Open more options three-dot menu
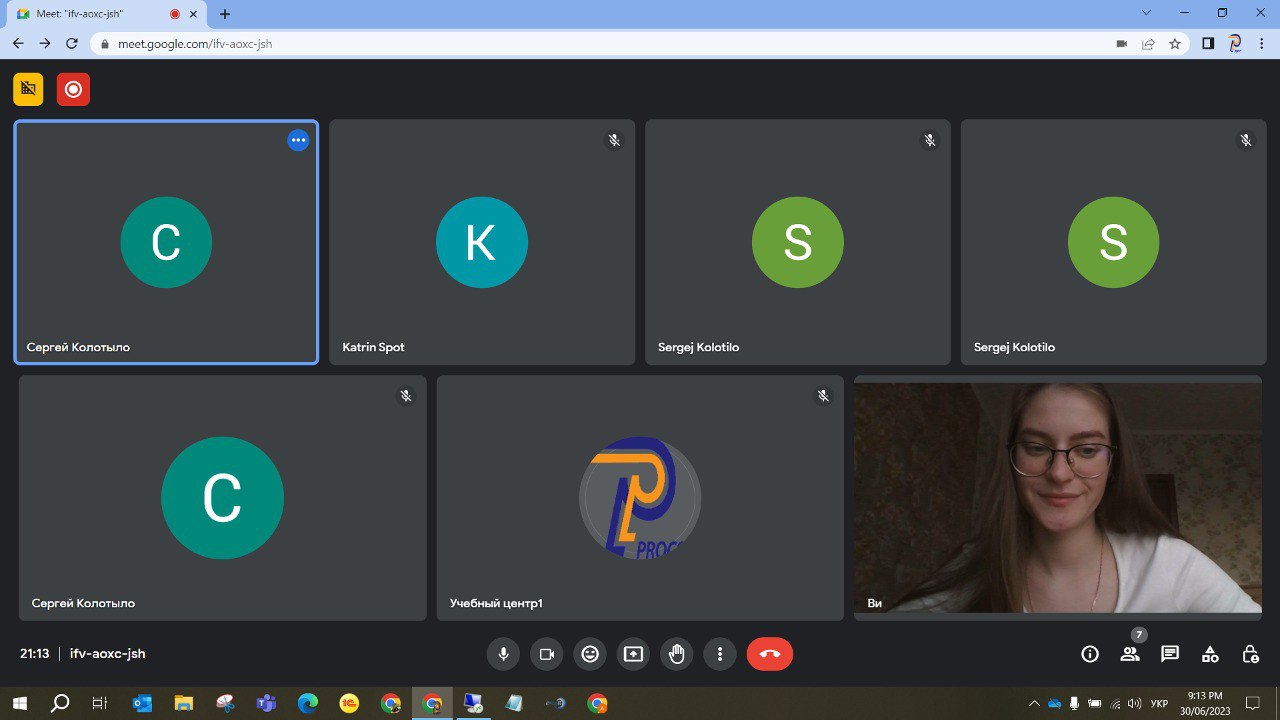Image resolution: width=1280 pixels, height=720 pixels. (720, 654)
